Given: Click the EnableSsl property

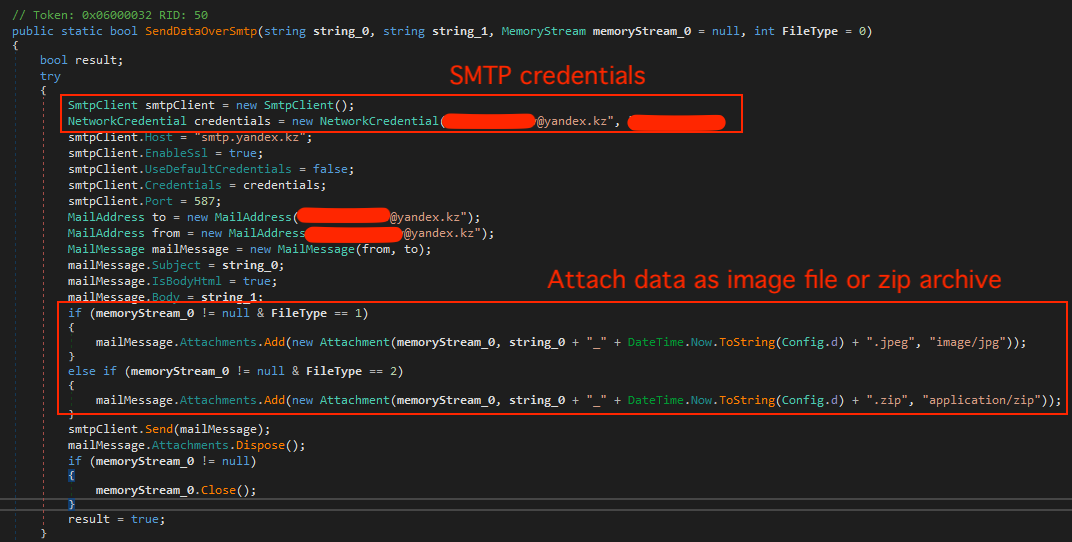Looking at the screenshot, I should [x=176, y=153].
